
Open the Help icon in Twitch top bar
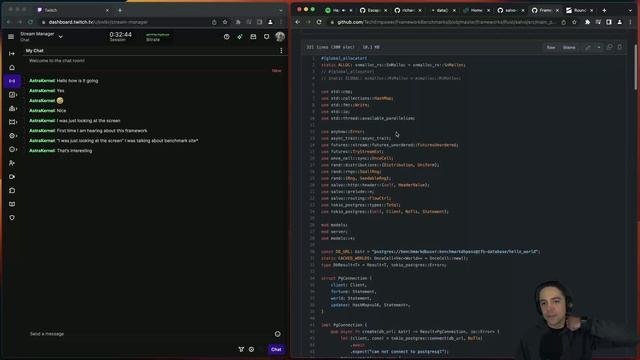coord(227,37)
